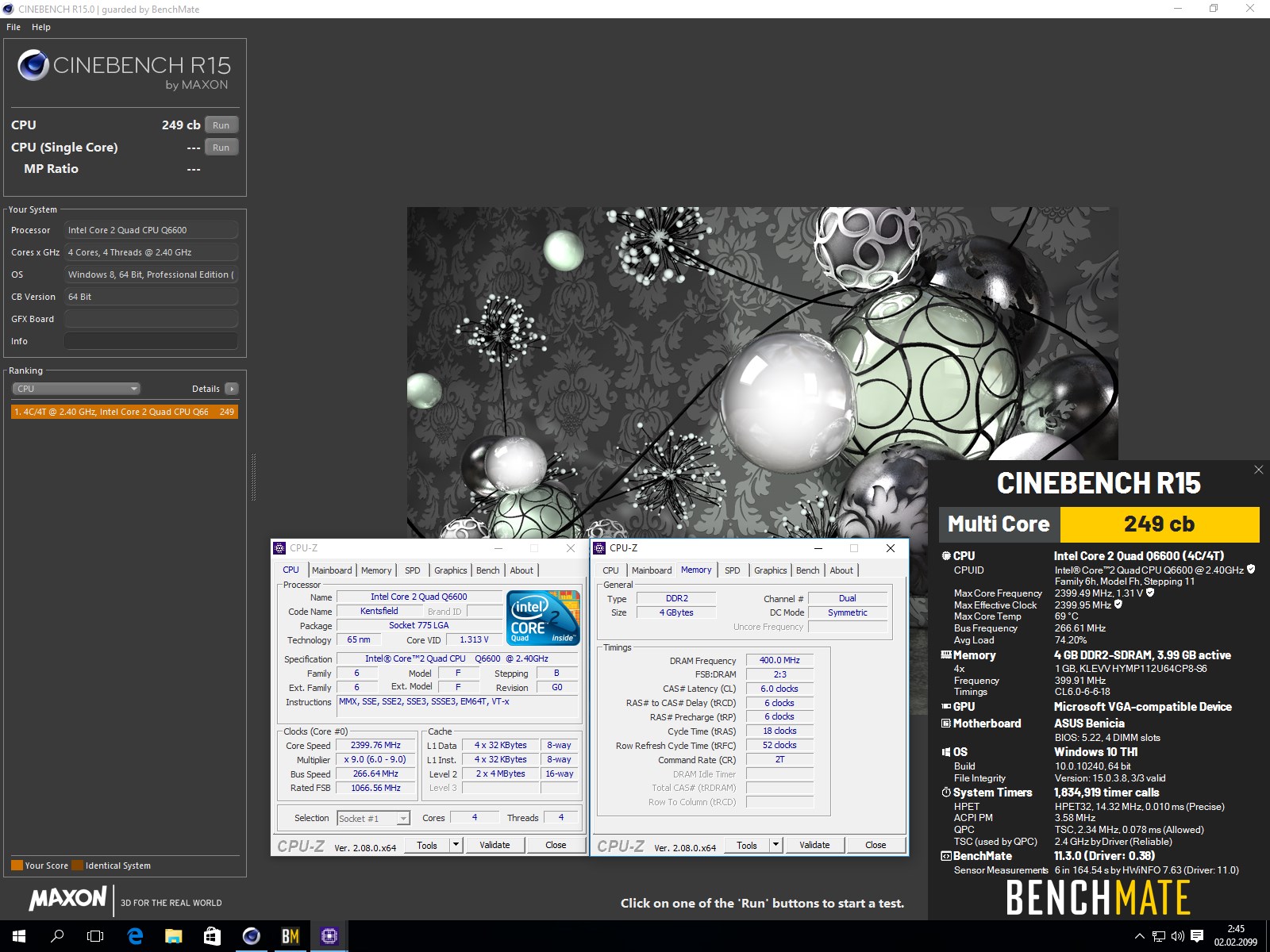The height and width of the screenshot is (952, 1270).
Task: Click the Your Score orange legend swatch
Action: [x=17, y=866]
